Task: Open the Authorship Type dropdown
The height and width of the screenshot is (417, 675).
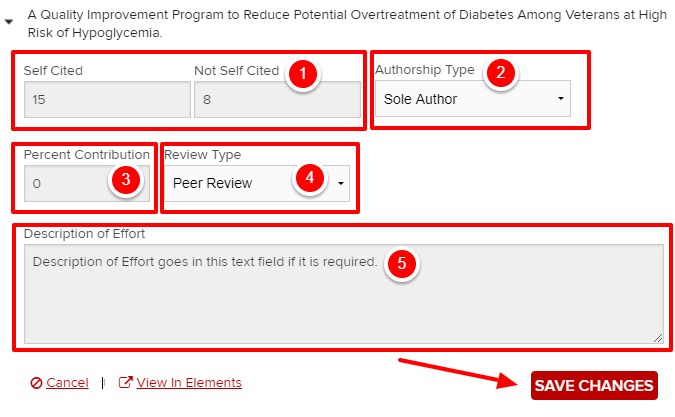Action: [x=473, y=99]
